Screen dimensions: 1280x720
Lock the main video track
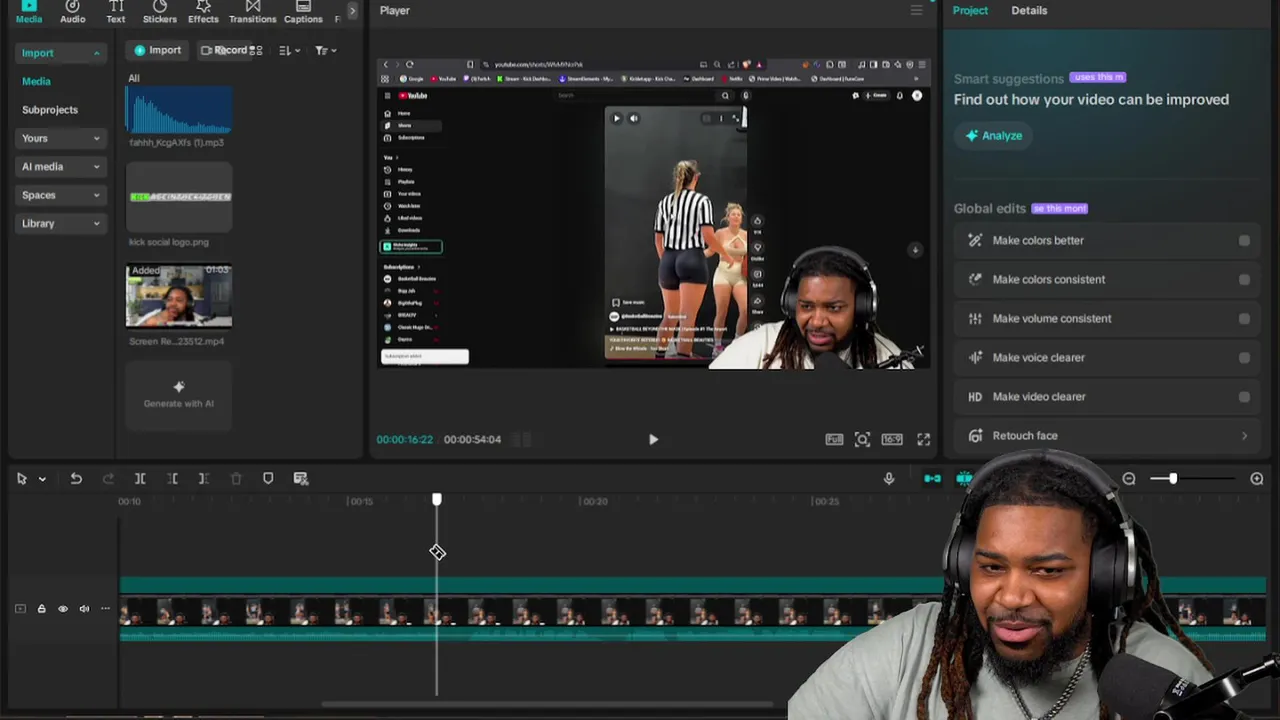(x=41, y=608)
